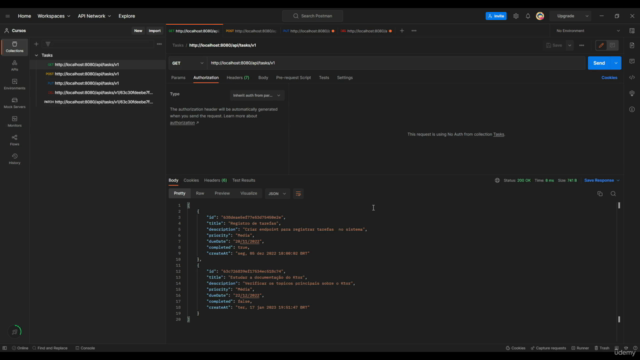The height and width of the screenshot is (360, 640).
Task: Open the Upgrade dropdown
Action: pos(572,16)
